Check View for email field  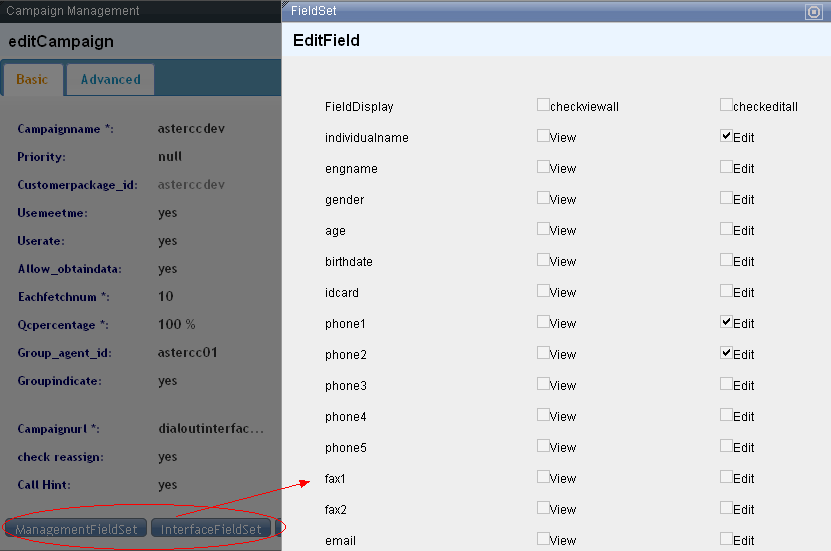[x=543, y=539]
